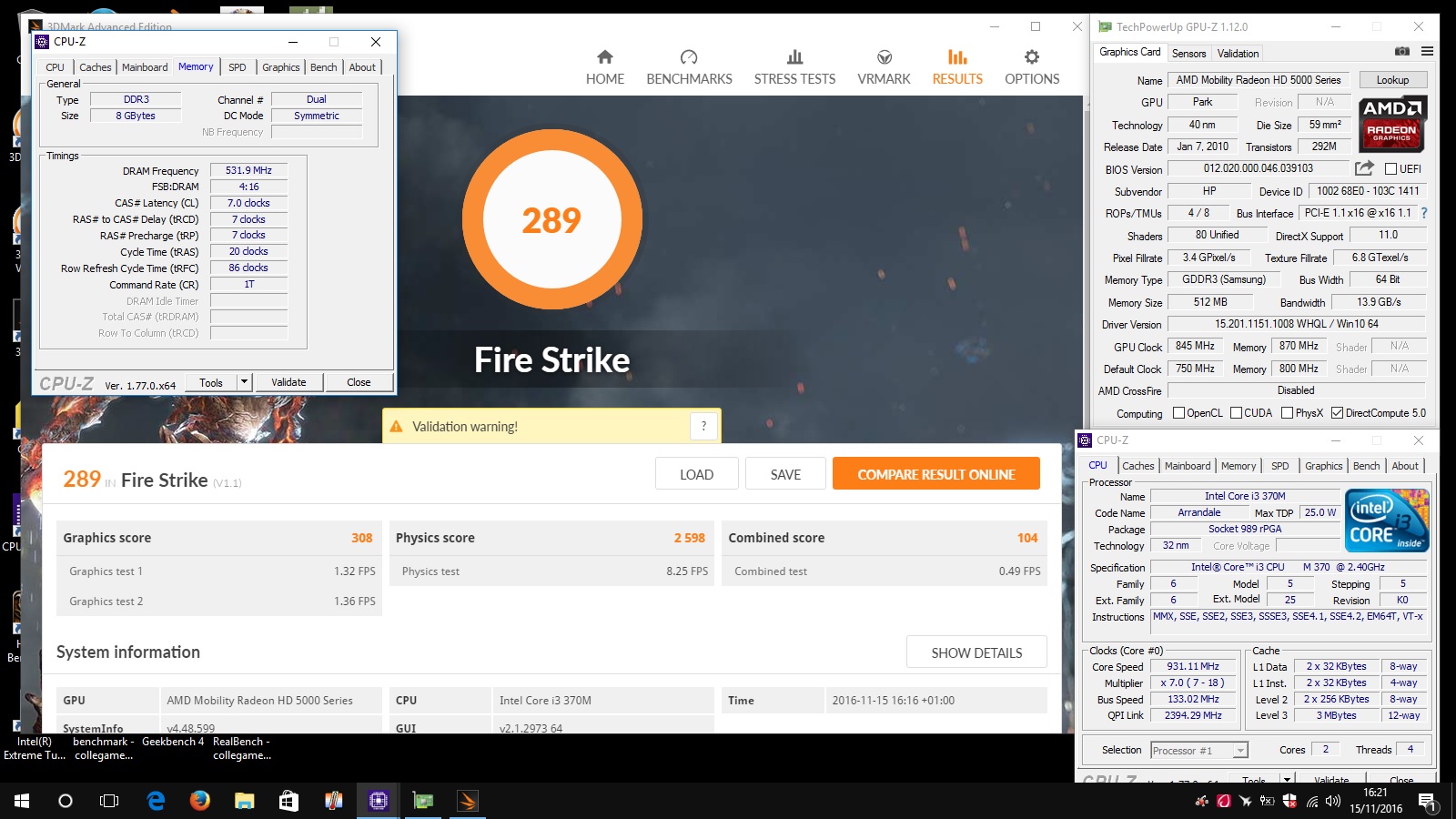Click the Tools button in CPU-Z Memory window
1456x819 pixels.
tap(211, 382)
